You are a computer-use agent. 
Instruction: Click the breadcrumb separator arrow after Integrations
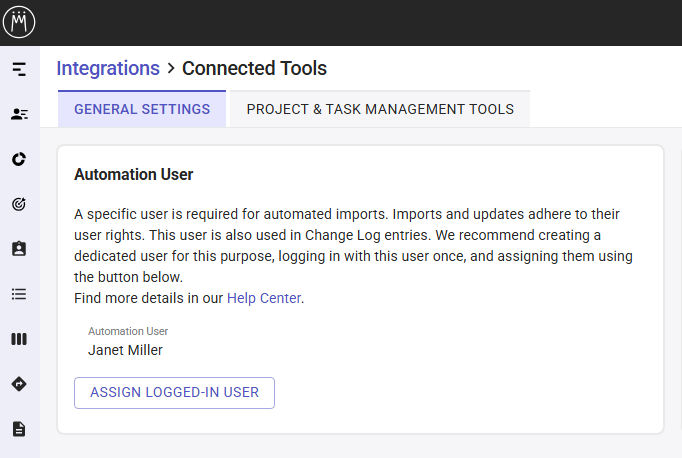[171, 68]
